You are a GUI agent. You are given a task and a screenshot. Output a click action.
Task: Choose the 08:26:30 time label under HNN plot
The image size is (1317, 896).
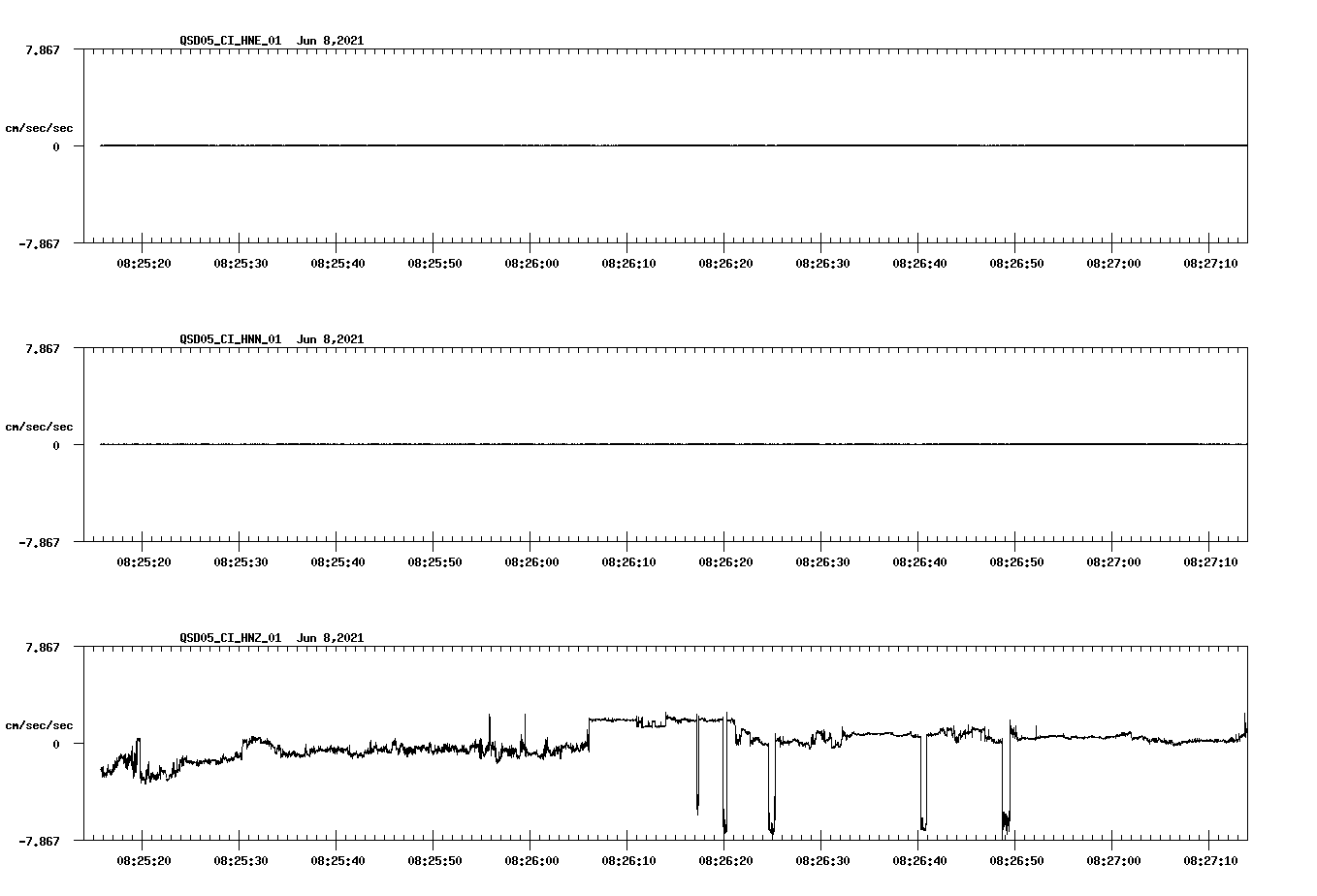pyautogui.click(x=822, y=562)
